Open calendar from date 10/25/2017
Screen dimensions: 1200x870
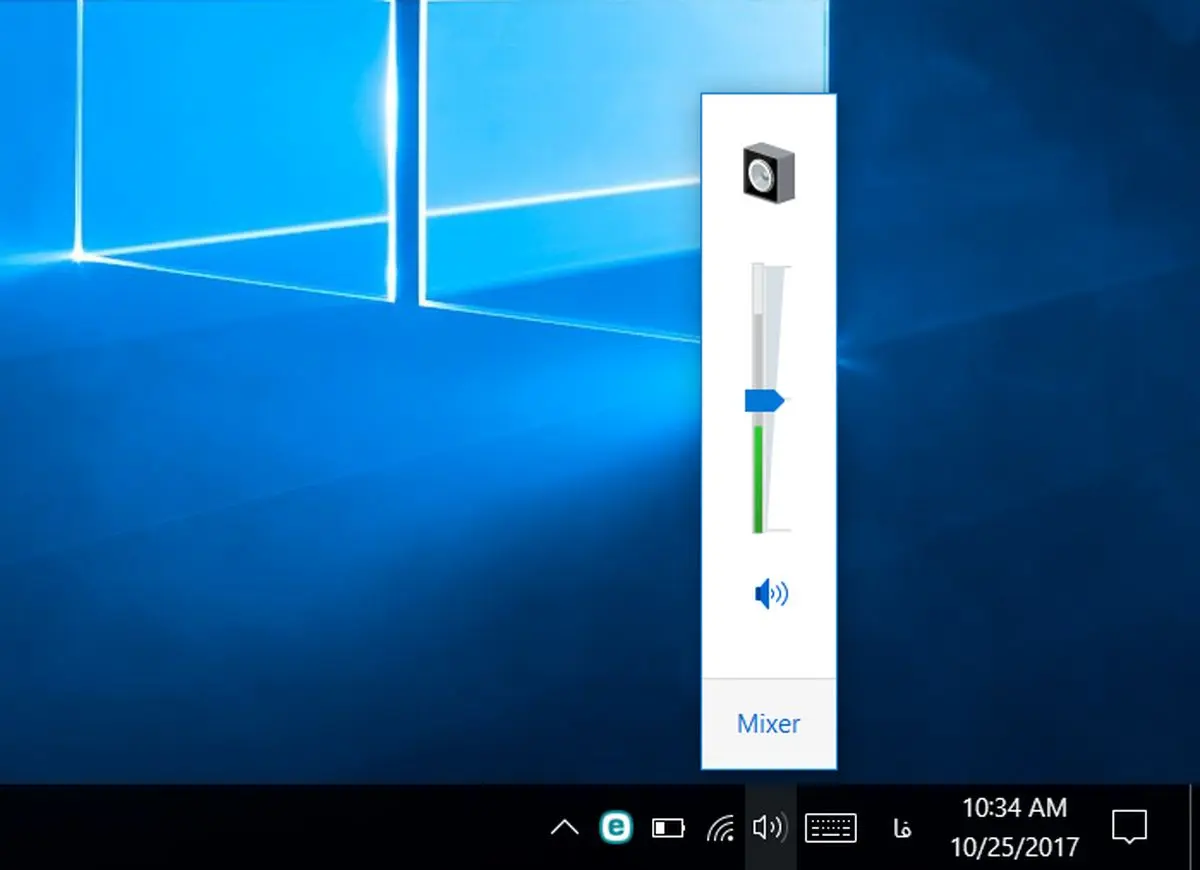pos(1014,848)
